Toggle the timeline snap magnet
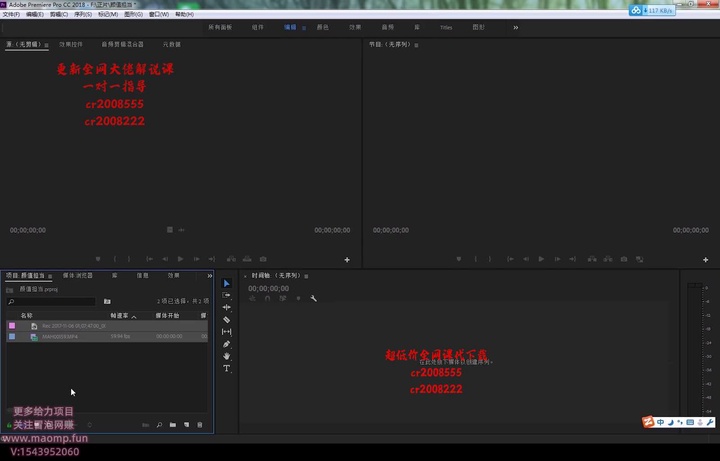This screenshot has width=720, height=461. point(267,298)
